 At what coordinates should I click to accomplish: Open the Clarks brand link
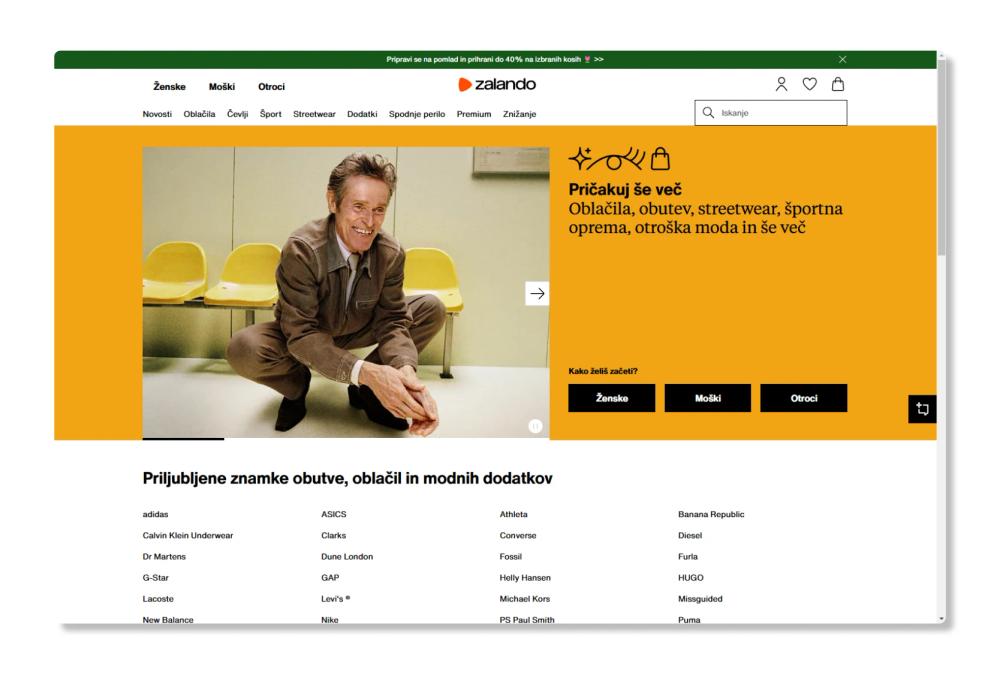pos(334,535)
